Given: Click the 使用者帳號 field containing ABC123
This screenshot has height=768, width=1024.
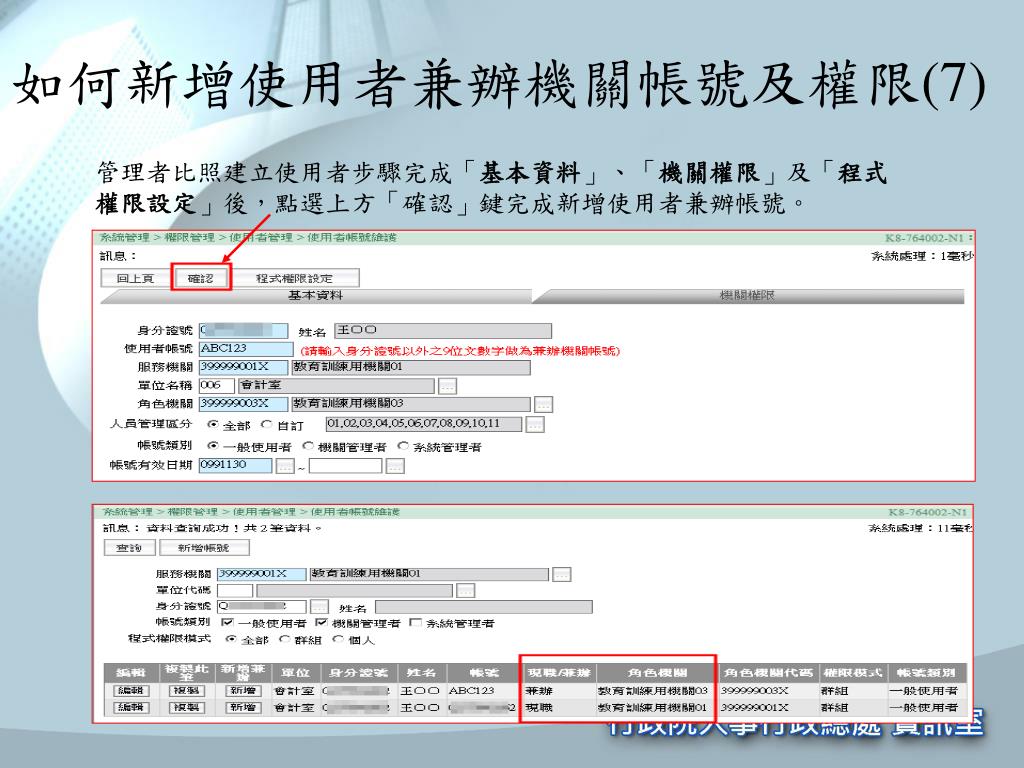Looking at the screenshot, I should tap(246, 349).
